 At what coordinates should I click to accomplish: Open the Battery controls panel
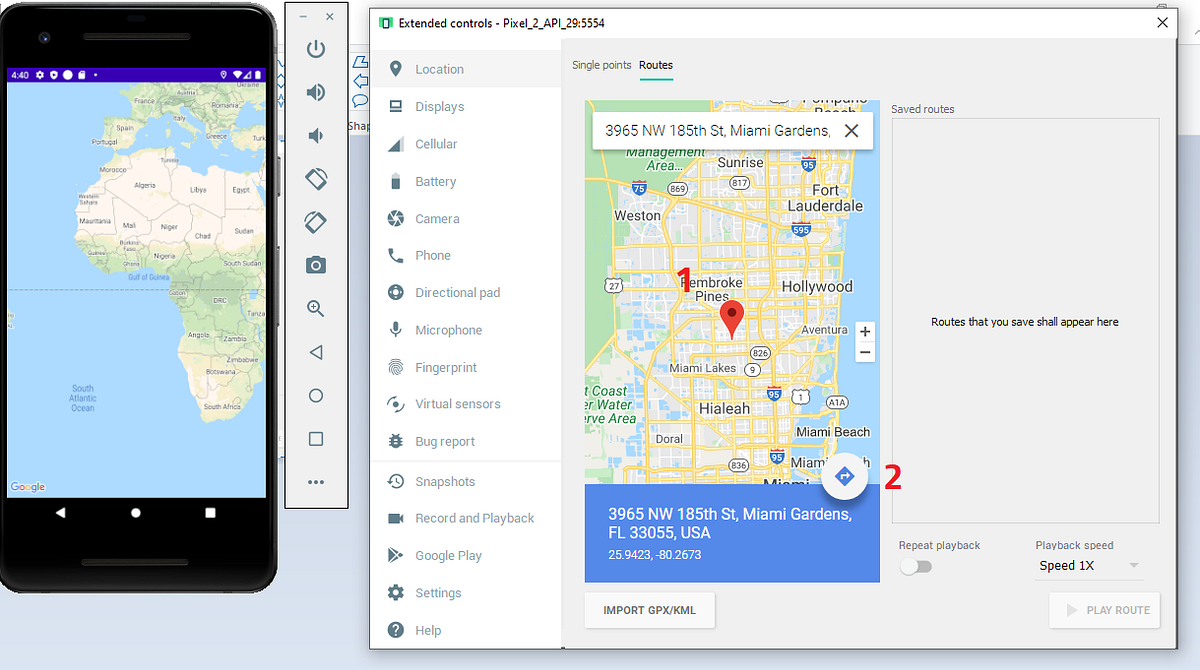pyautogui.click(x=440, y=181)
